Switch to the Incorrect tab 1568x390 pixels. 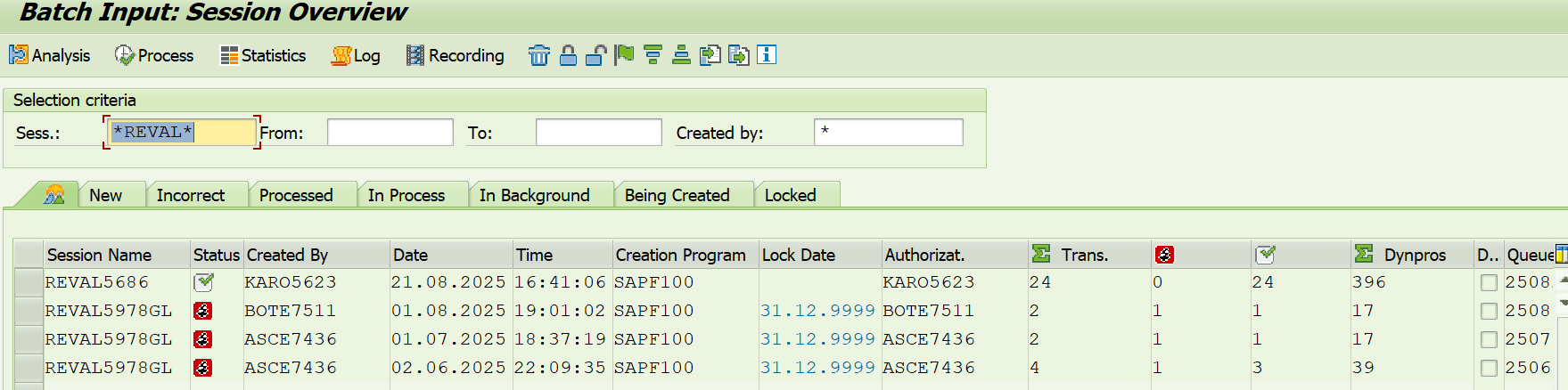pos(191,195)
